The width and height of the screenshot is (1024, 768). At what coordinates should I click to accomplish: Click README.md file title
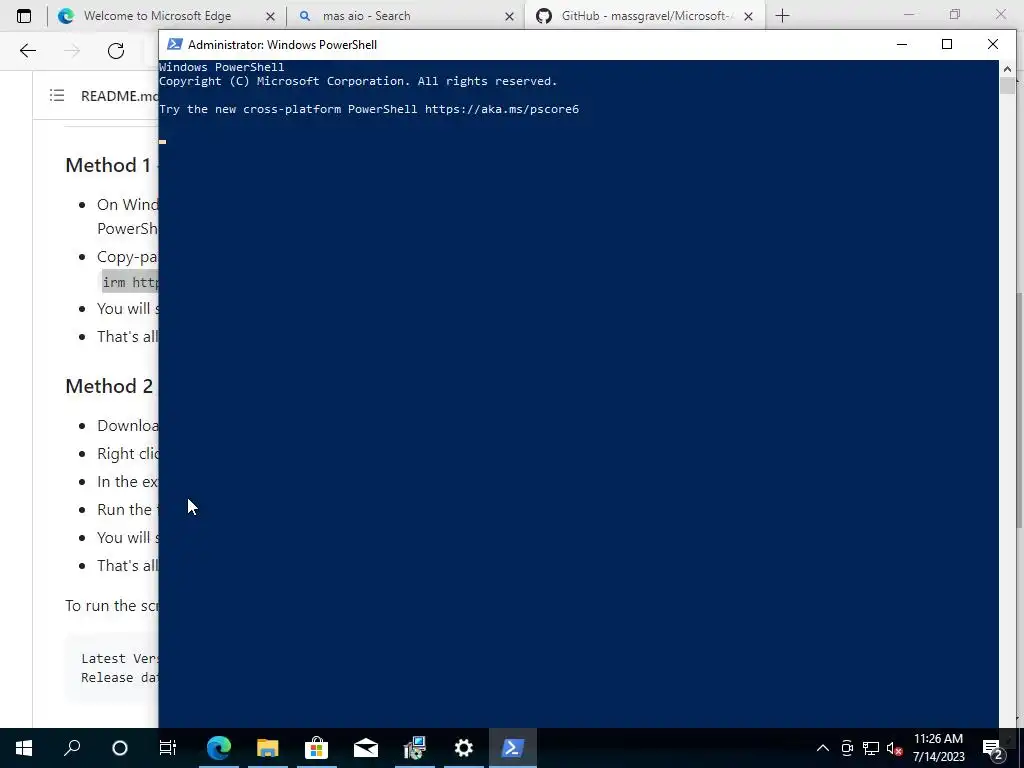click(119, 96)
